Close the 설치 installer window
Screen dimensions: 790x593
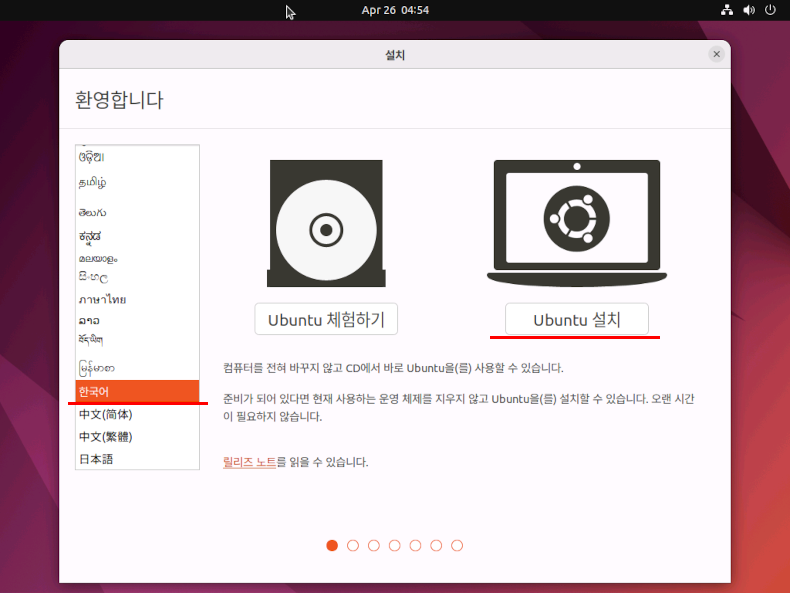point(716,54)
